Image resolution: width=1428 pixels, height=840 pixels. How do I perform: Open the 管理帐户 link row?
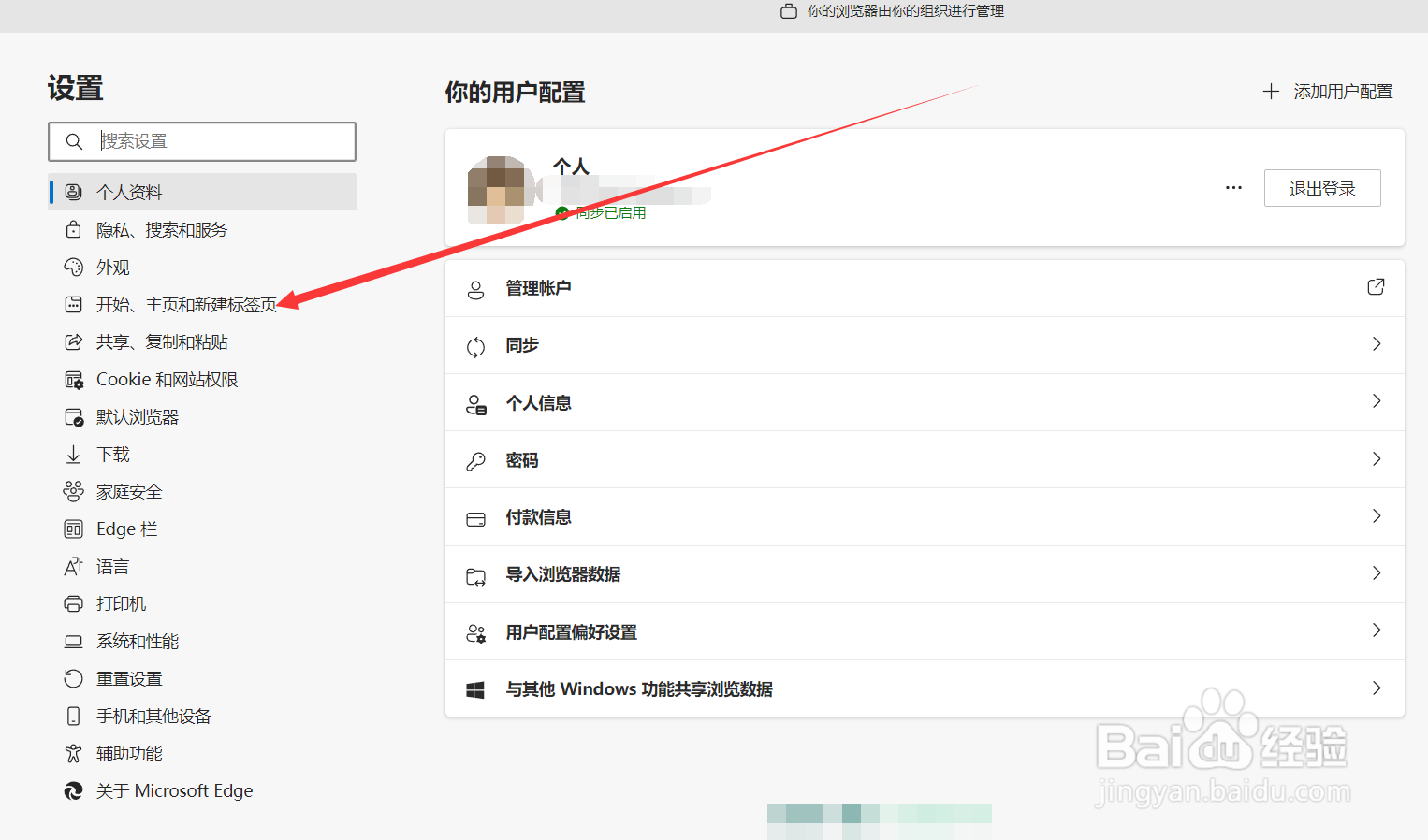click(x=925, y=288)
